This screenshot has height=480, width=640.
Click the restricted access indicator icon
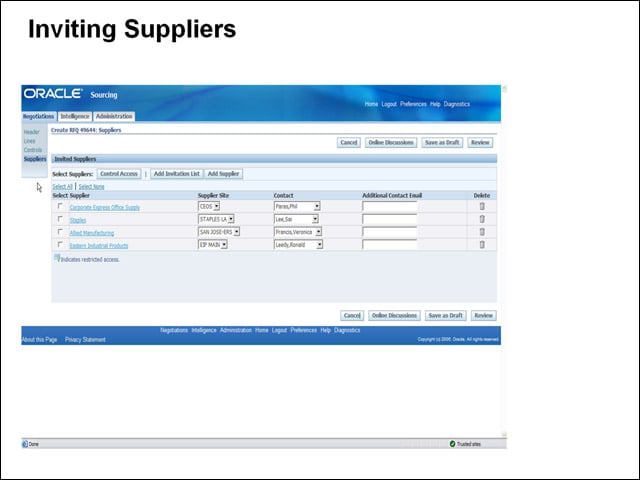click(57, 258)
